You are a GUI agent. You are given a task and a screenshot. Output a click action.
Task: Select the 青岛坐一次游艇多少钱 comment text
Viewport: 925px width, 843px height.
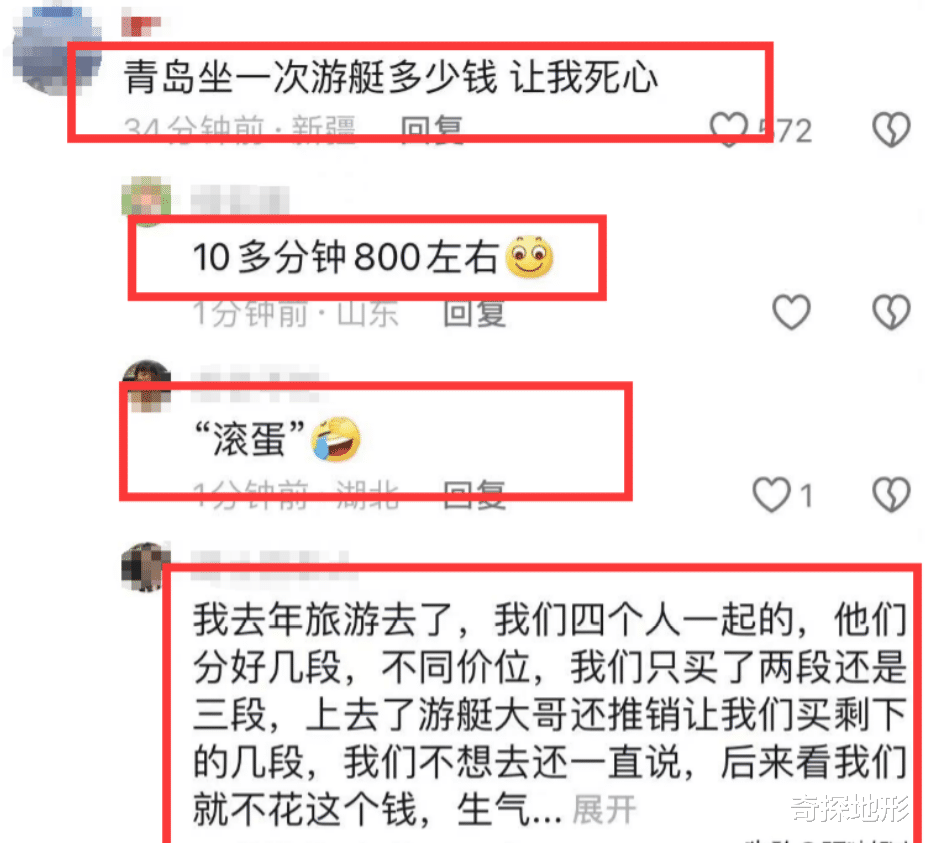point(391,77)
